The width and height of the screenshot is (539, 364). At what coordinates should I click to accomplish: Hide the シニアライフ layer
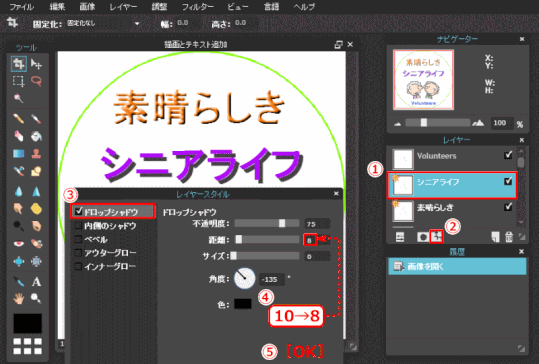tap(508, 181)
